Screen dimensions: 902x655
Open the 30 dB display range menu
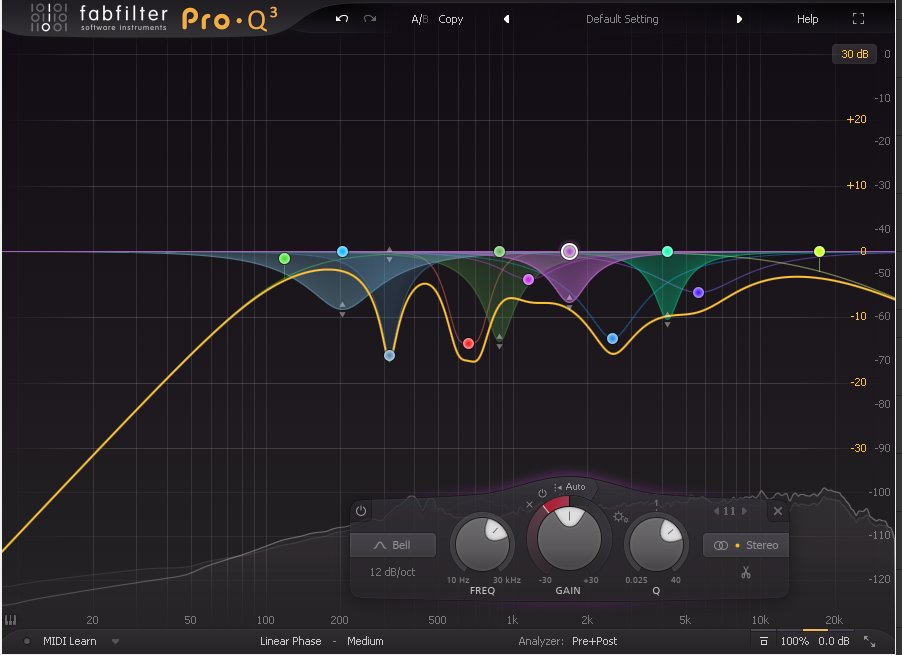tap(854, 54)
